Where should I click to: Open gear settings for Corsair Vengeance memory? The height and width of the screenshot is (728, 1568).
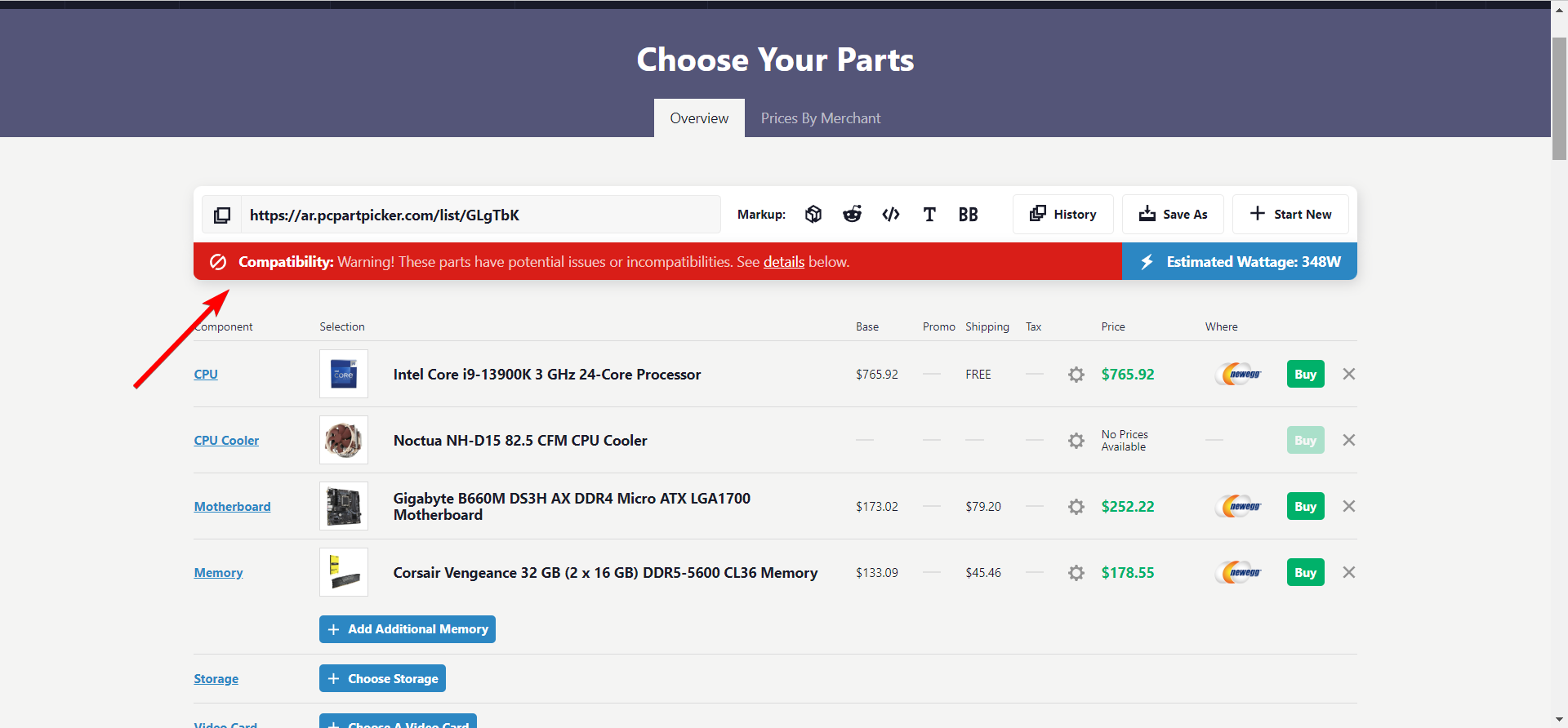coord(1076,573)
